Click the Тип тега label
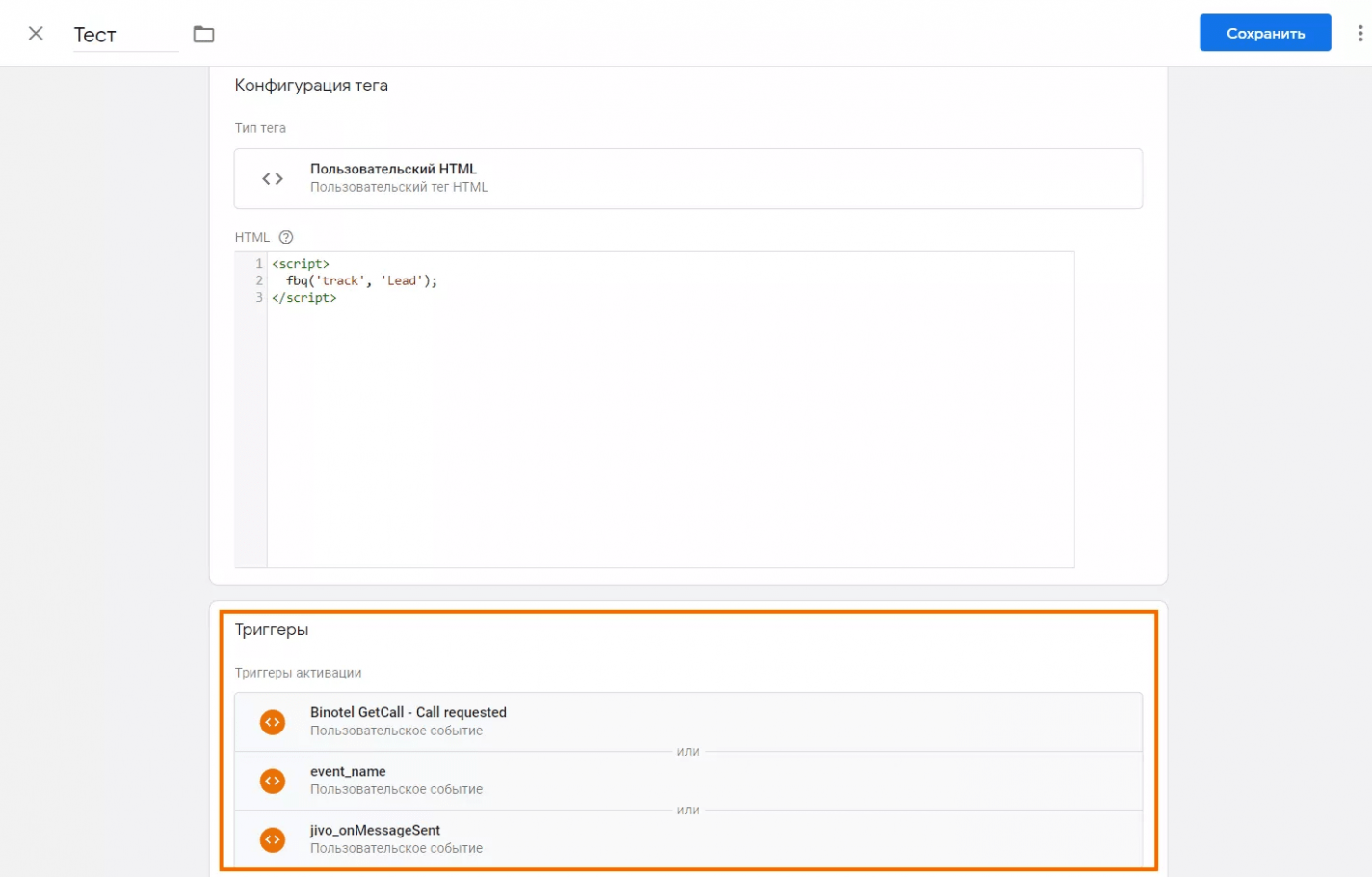The height and width of the screenshot is (877, 1372). pyautogui.click(x=260, y=128)
